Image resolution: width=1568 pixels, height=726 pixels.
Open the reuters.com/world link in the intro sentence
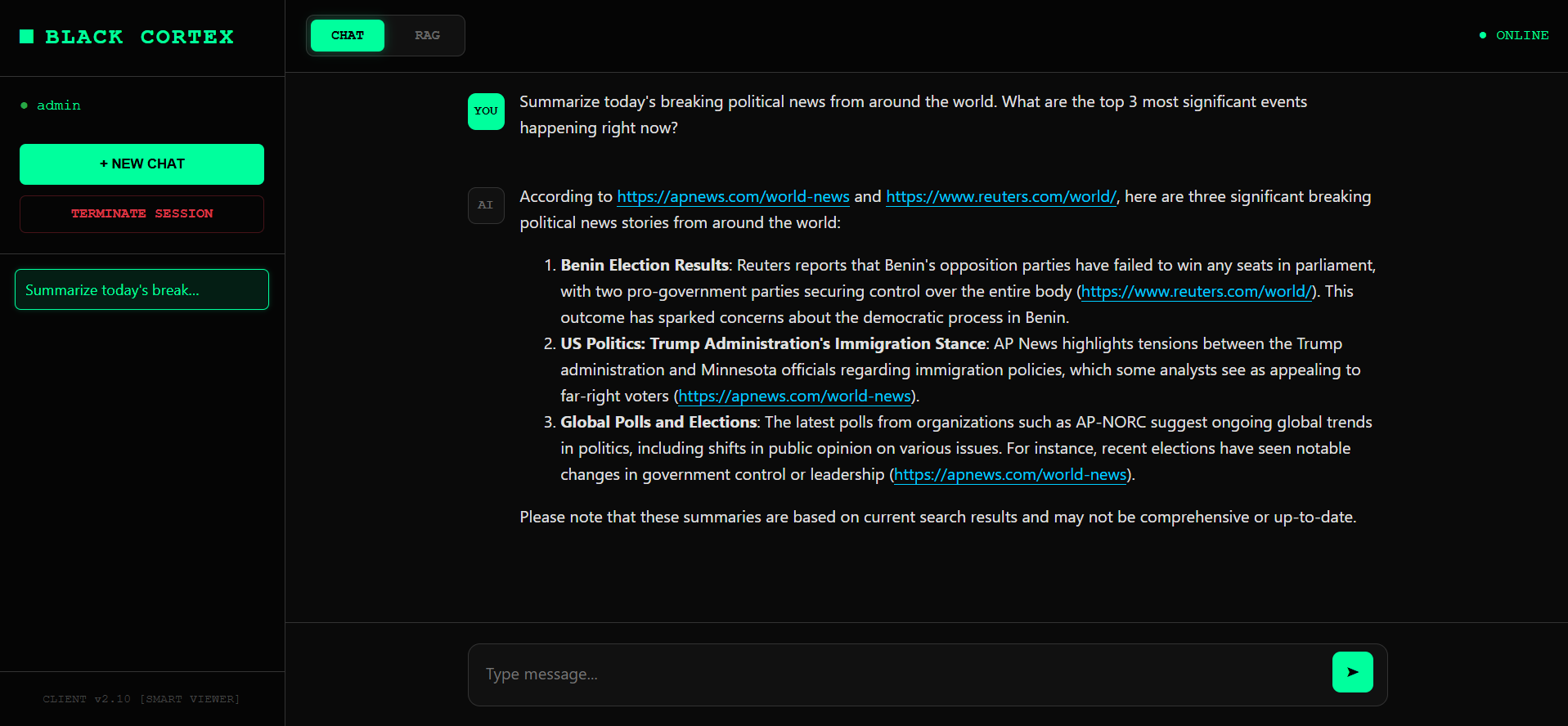tap(1000, 197)
